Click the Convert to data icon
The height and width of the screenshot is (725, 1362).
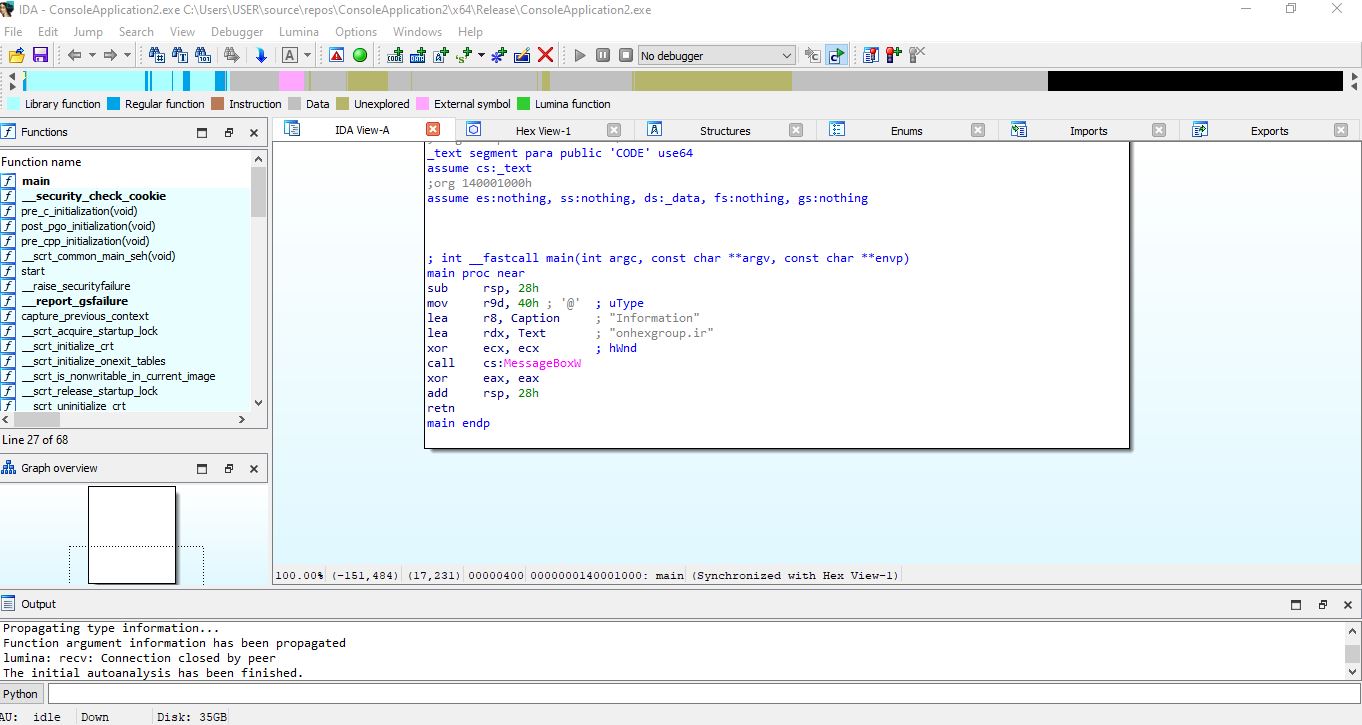418,55
